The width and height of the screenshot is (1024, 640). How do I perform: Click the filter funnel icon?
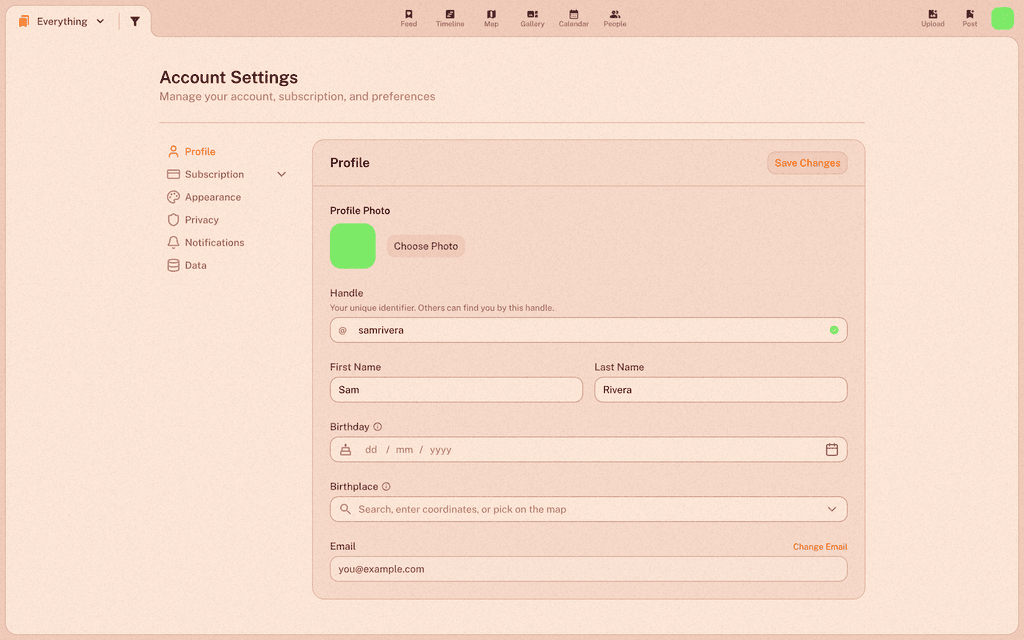click(x=135, y=22)
